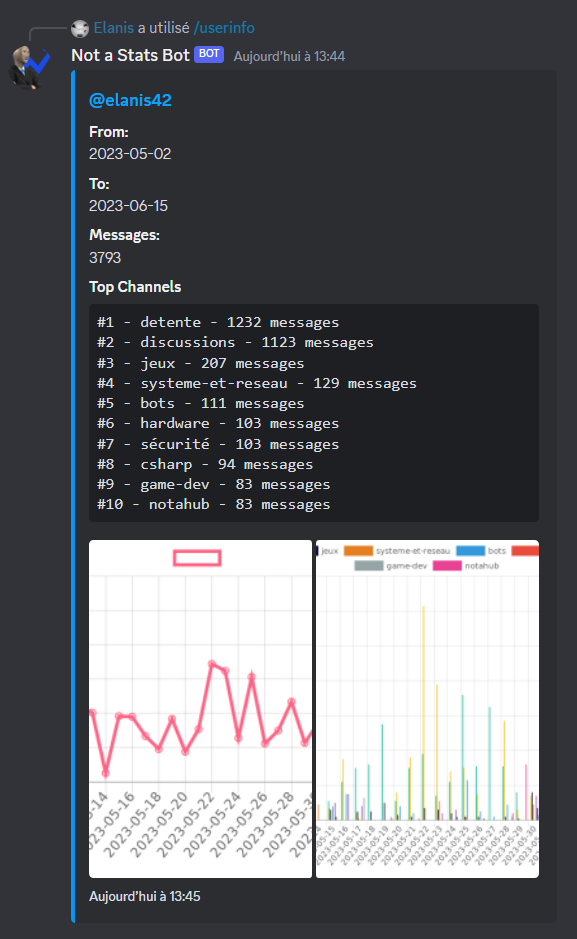Click the lowest point on line chart
This screenshot has height=939, width=577.
click(x=106, y=773)
